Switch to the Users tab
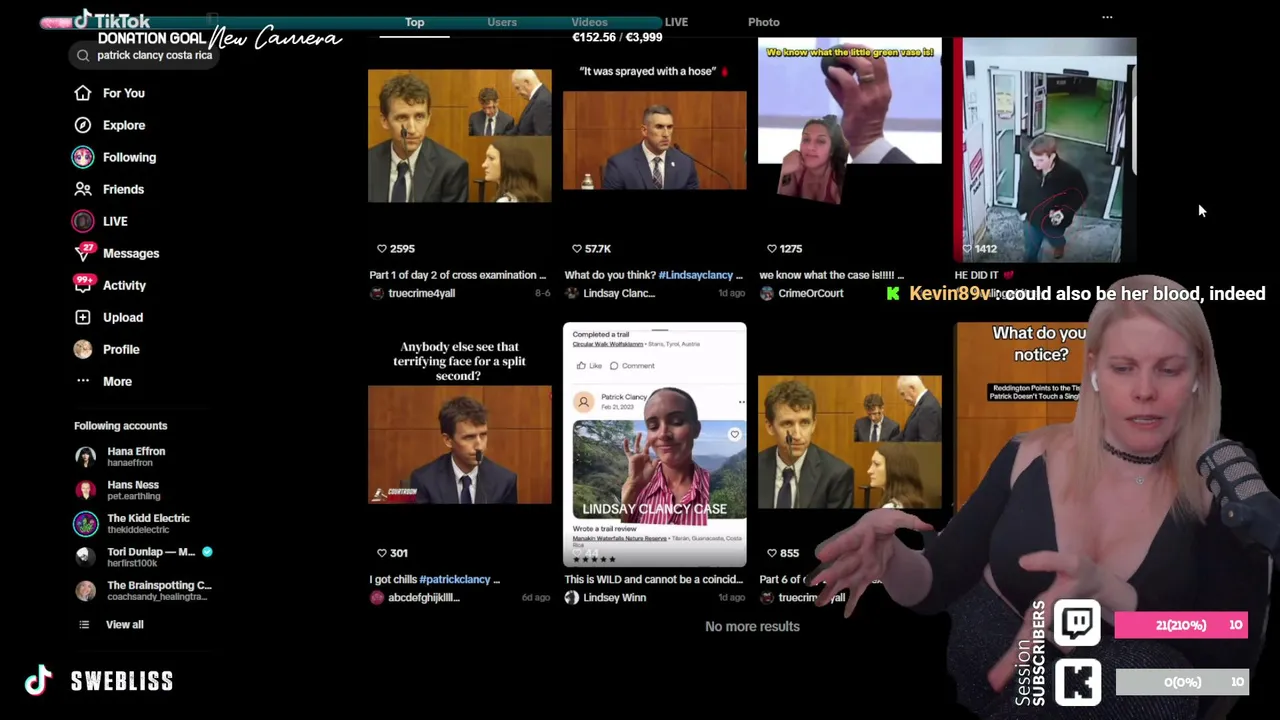Screen dimensions: 1280x720 point(502,22)
